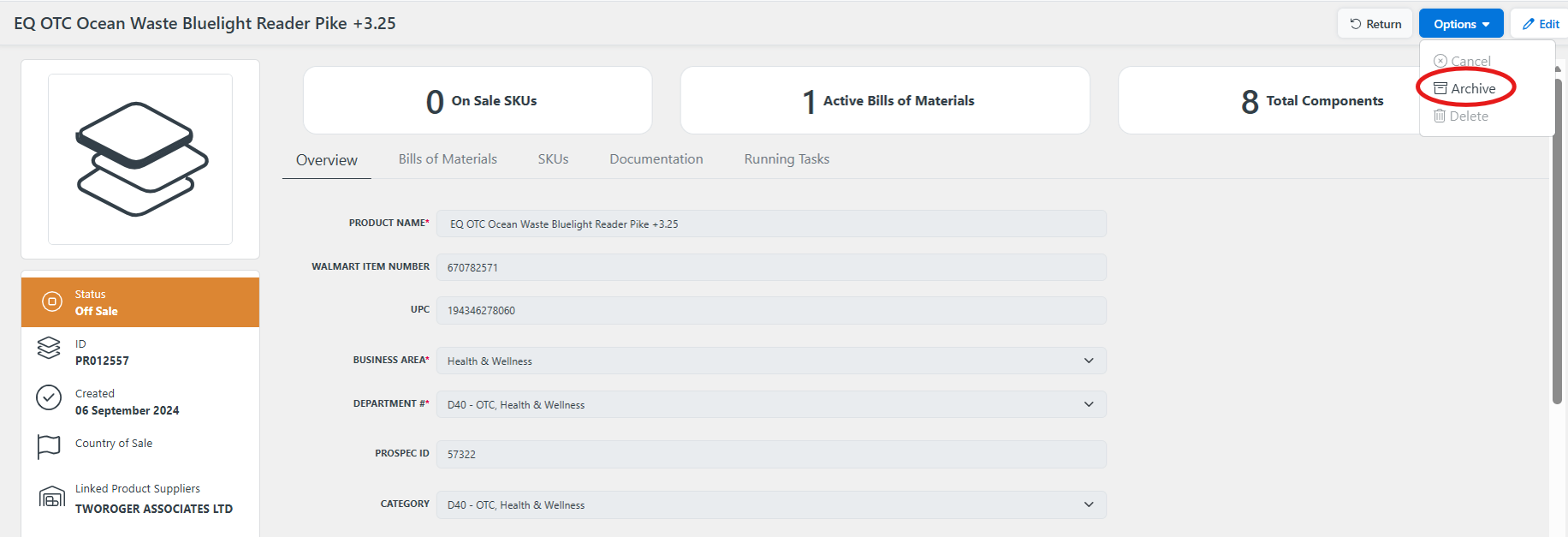The image size is (1568, 537).
Task: Click the Product Name input field
Action: [771, 224]
